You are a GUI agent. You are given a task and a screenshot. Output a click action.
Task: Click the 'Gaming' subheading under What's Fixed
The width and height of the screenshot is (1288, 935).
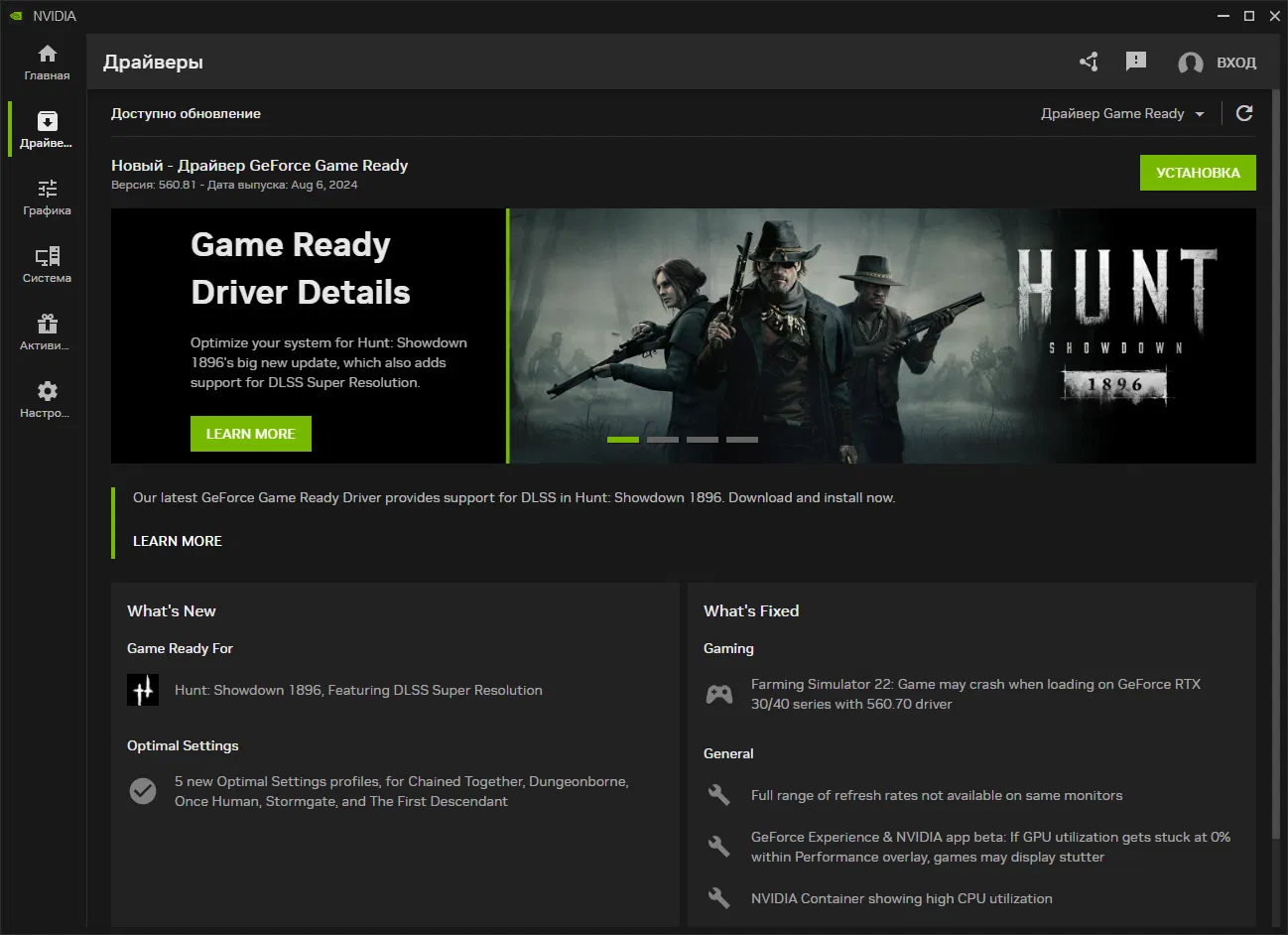pyautogui.click(x=728, y=648)
